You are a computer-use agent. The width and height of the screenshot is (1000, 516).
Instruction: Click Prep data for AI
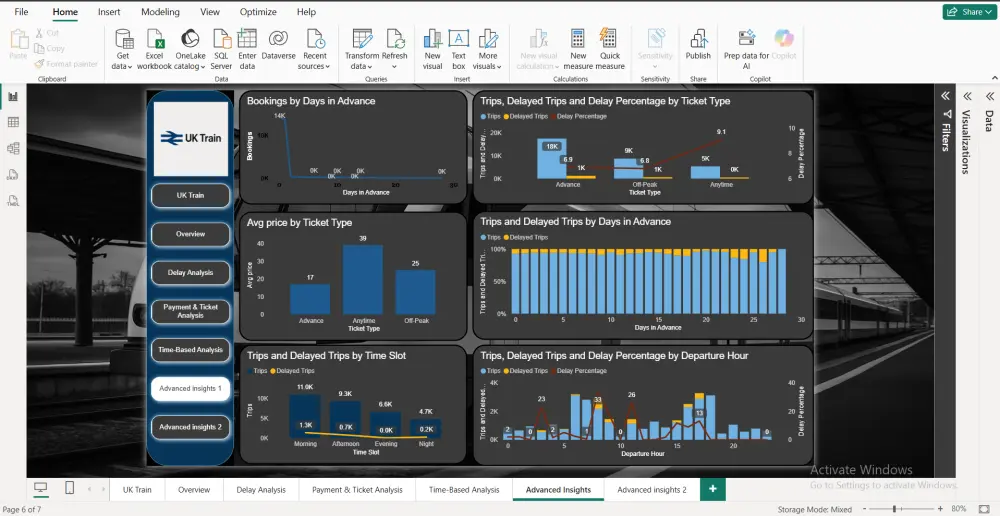click(x=746, y=49)
